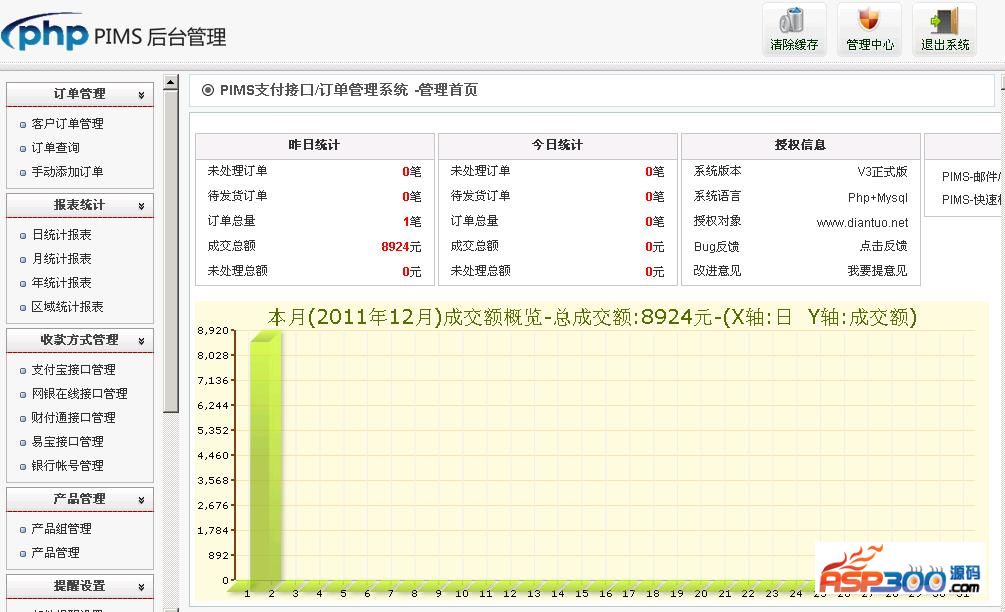The width and height of the screenshot is (1005, 612).
Task: Click the 昨日统计 table header
Action: pos(315,145)
